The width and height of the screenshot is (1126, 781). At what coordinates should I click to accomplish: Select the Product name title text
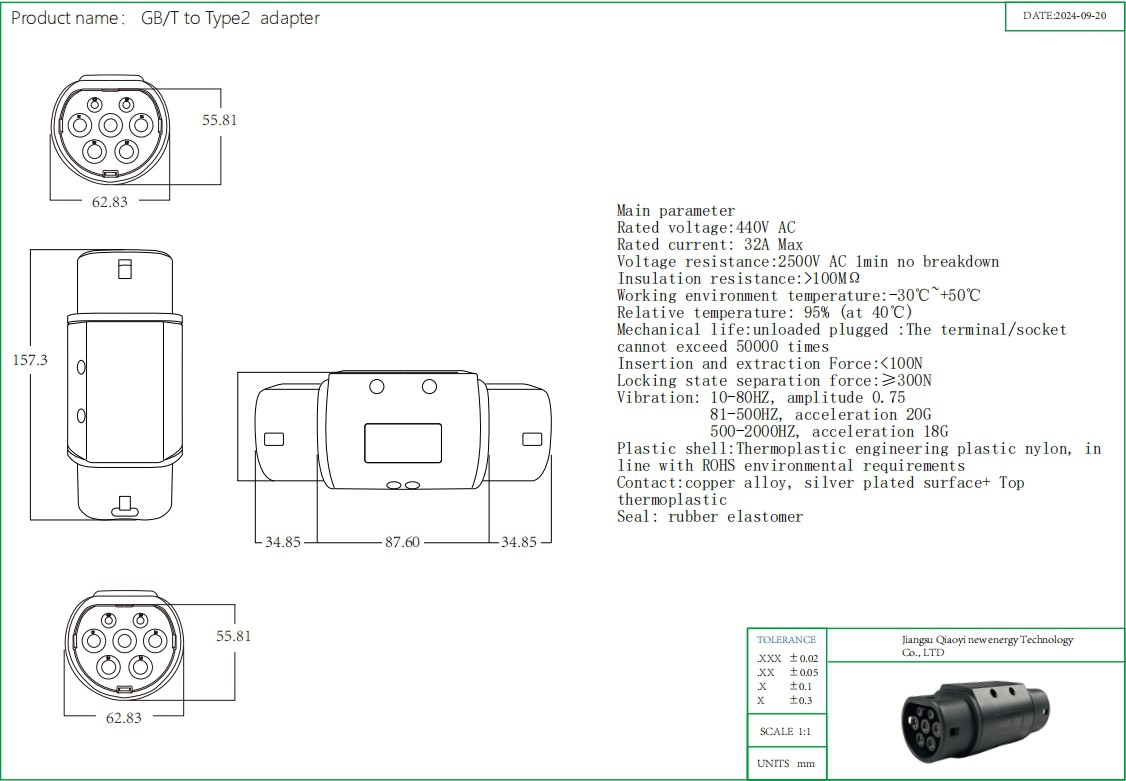[x=165, y=19]
